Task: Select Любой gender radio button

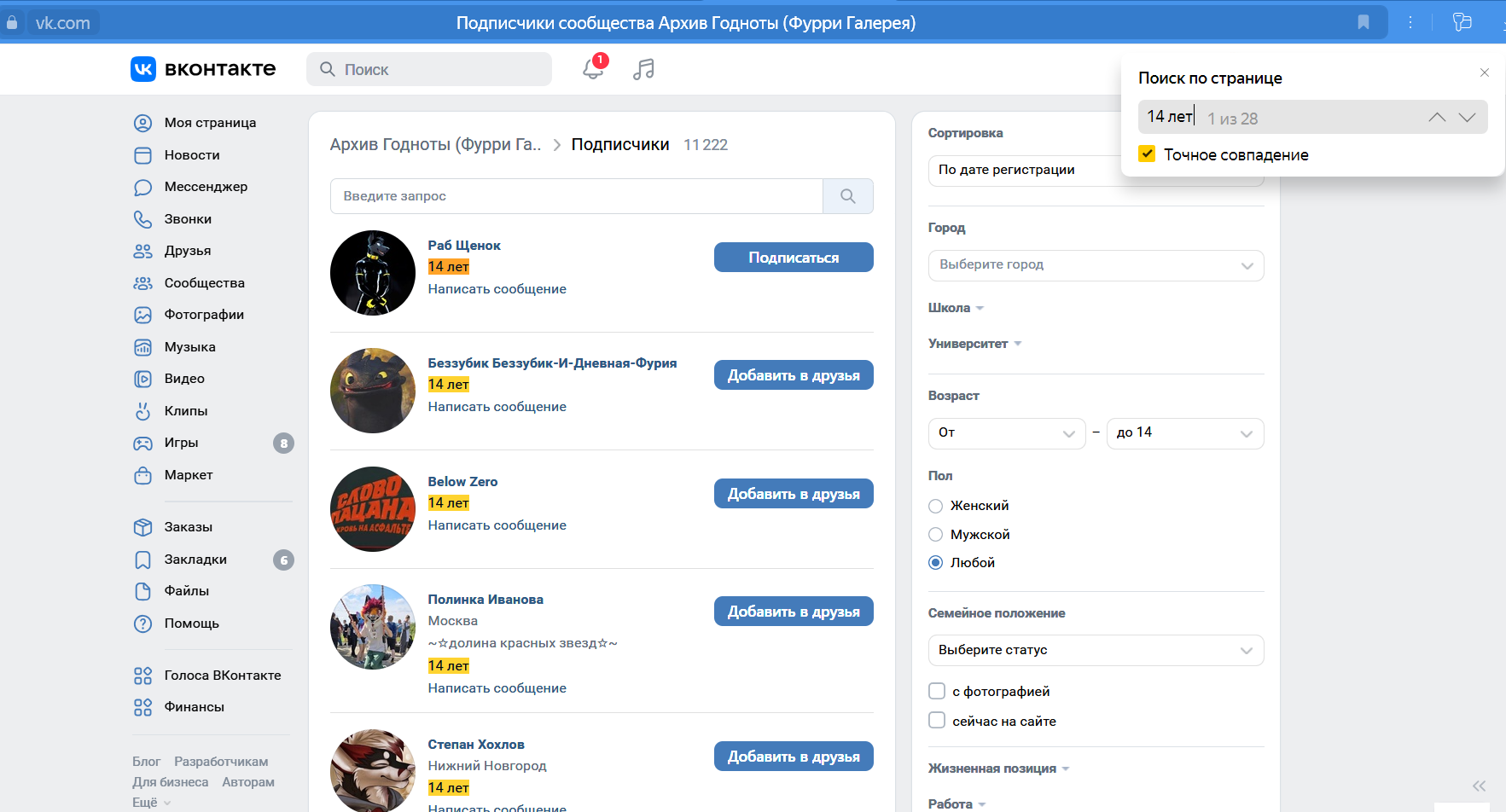Action: click(935, 563)
